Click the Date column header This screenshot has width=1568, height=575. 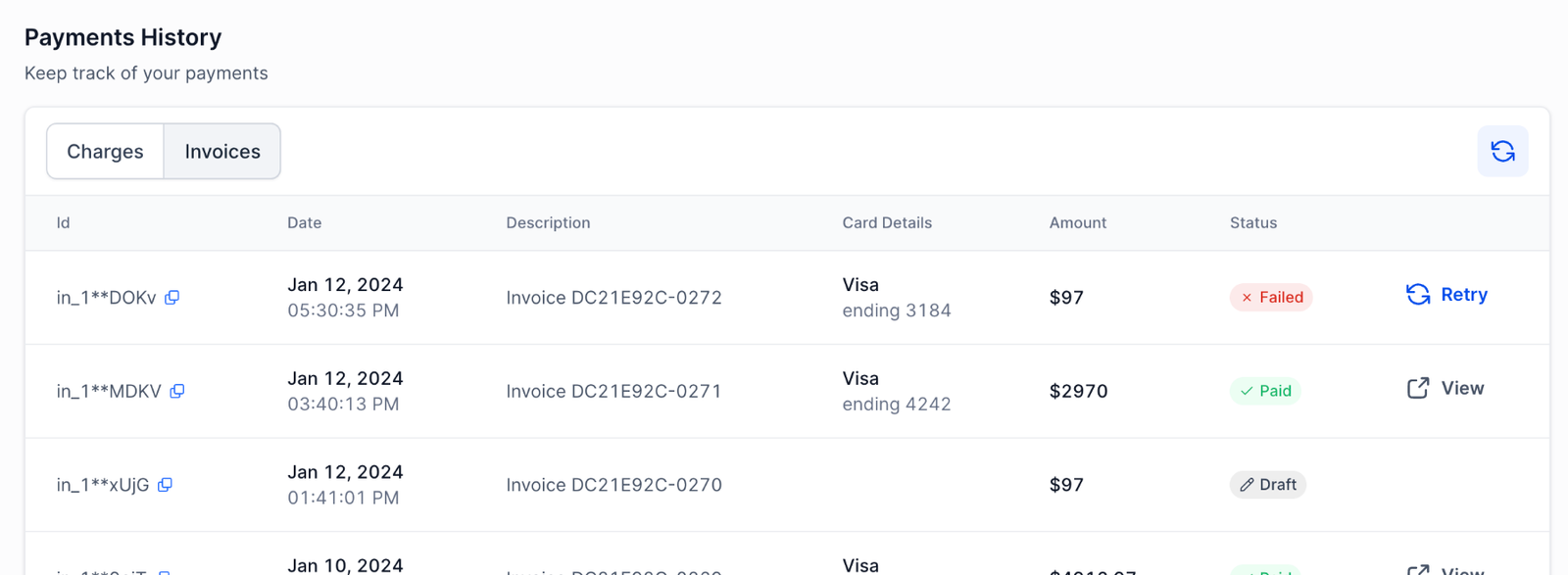point(304,223)
